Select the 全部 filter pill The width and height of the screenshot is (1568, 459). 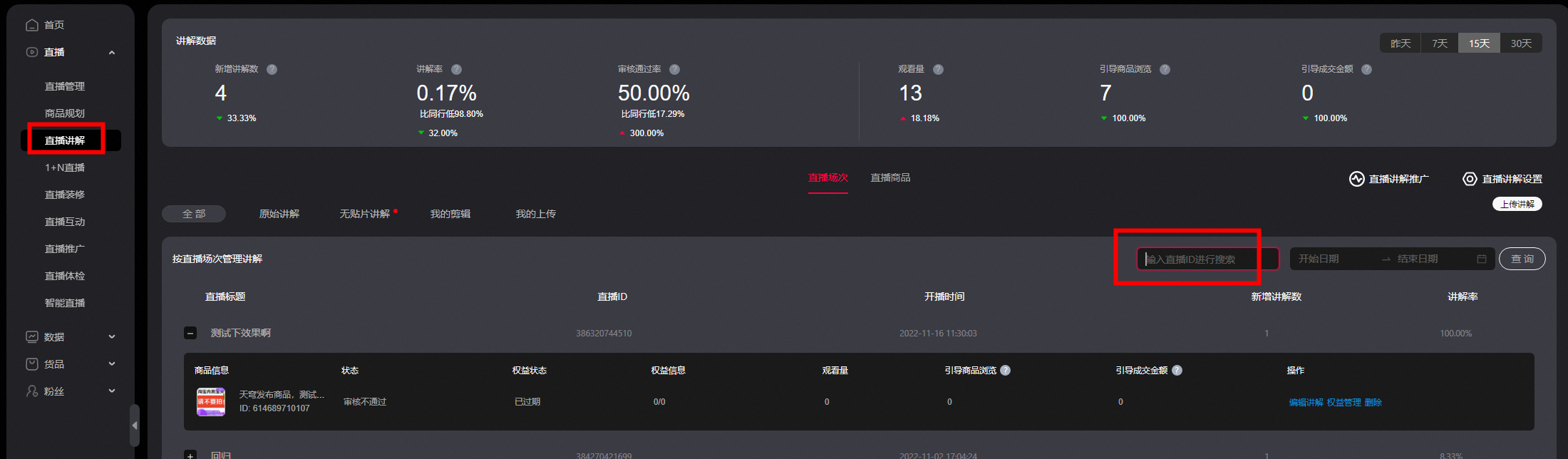(x=194, y=214)
